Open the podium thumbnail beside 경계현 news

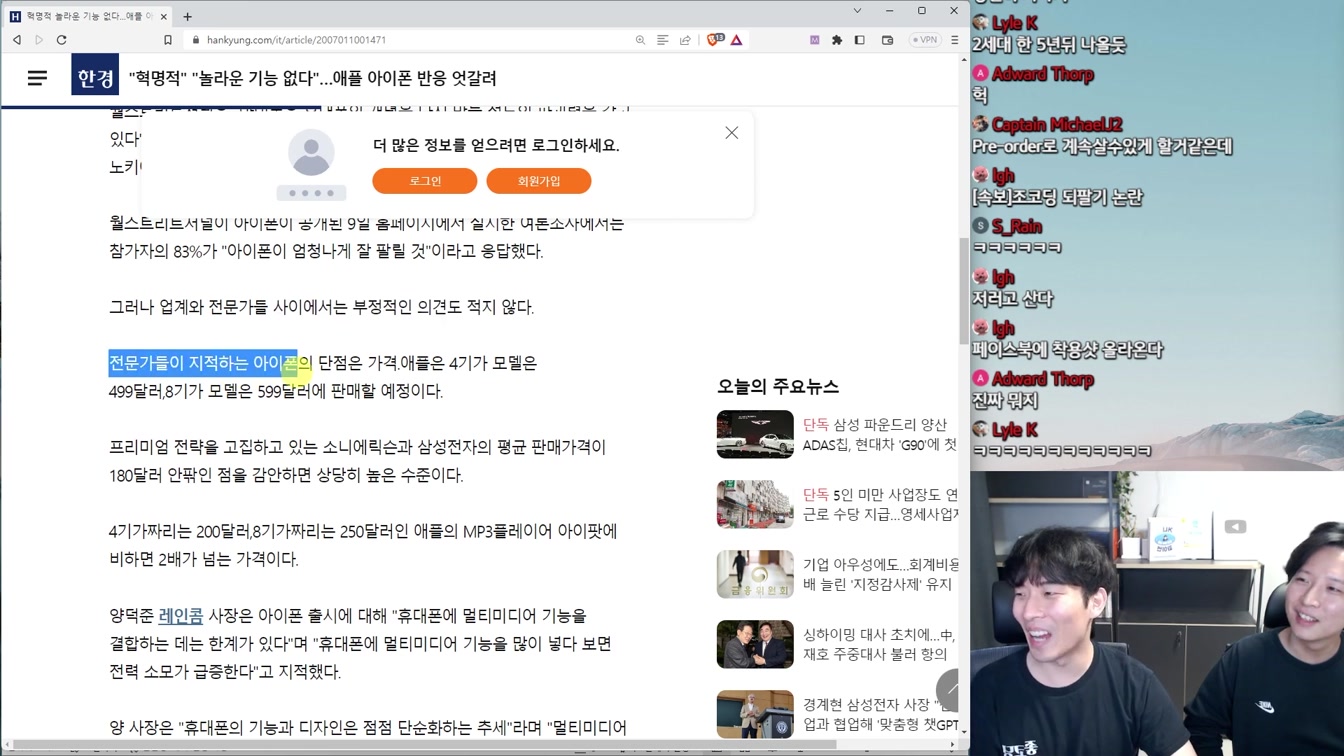tap(755, 714)
